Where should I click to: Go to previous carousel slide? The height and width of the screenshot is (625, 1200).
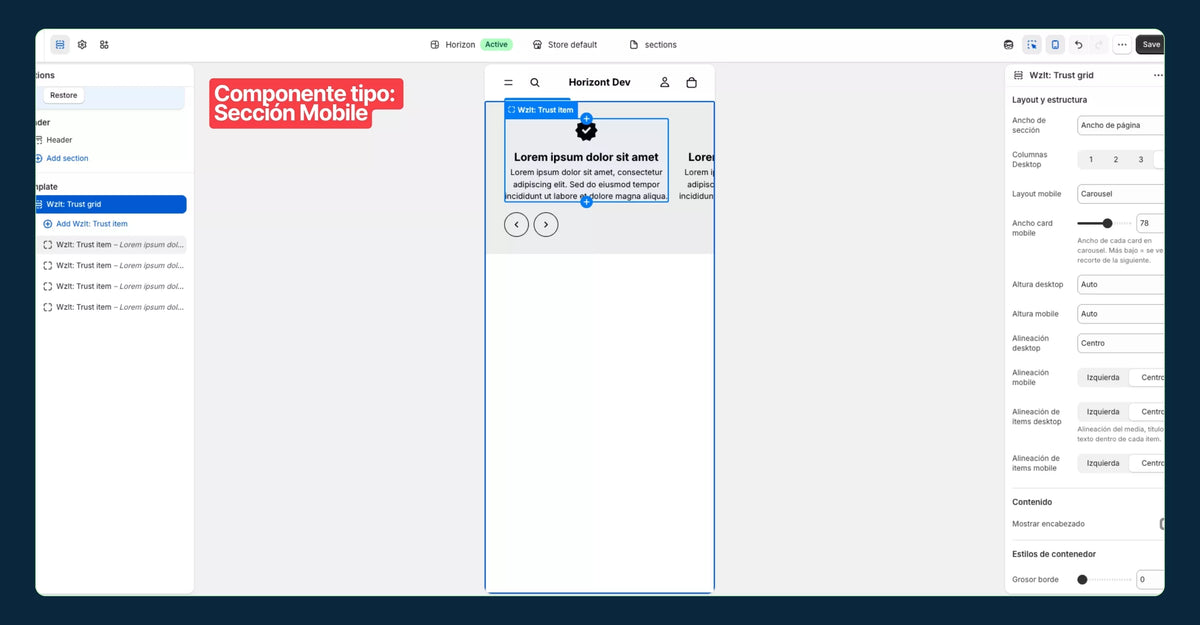coord(516,225)
